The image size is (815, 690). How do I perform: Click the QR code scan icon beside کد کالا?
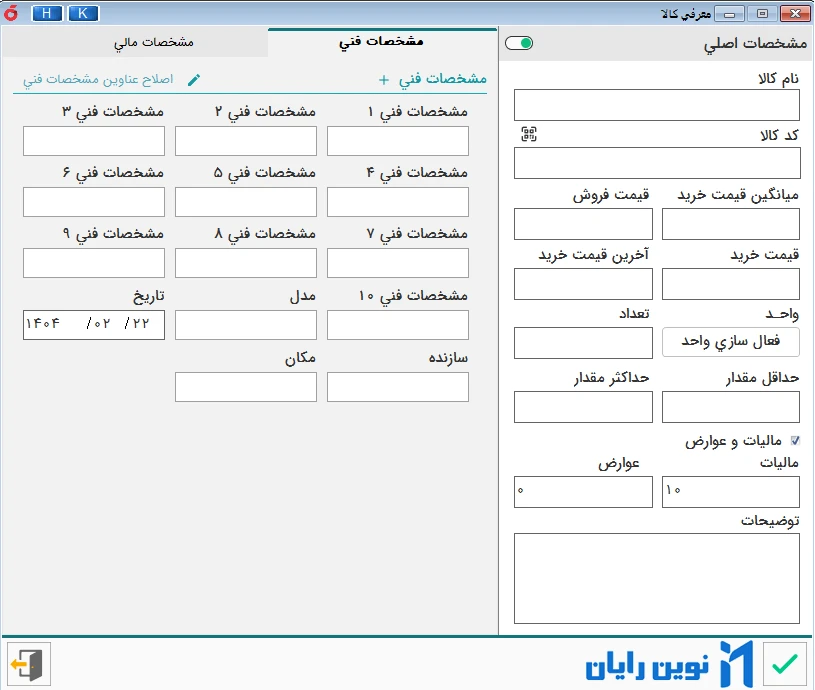click(529, 134)
